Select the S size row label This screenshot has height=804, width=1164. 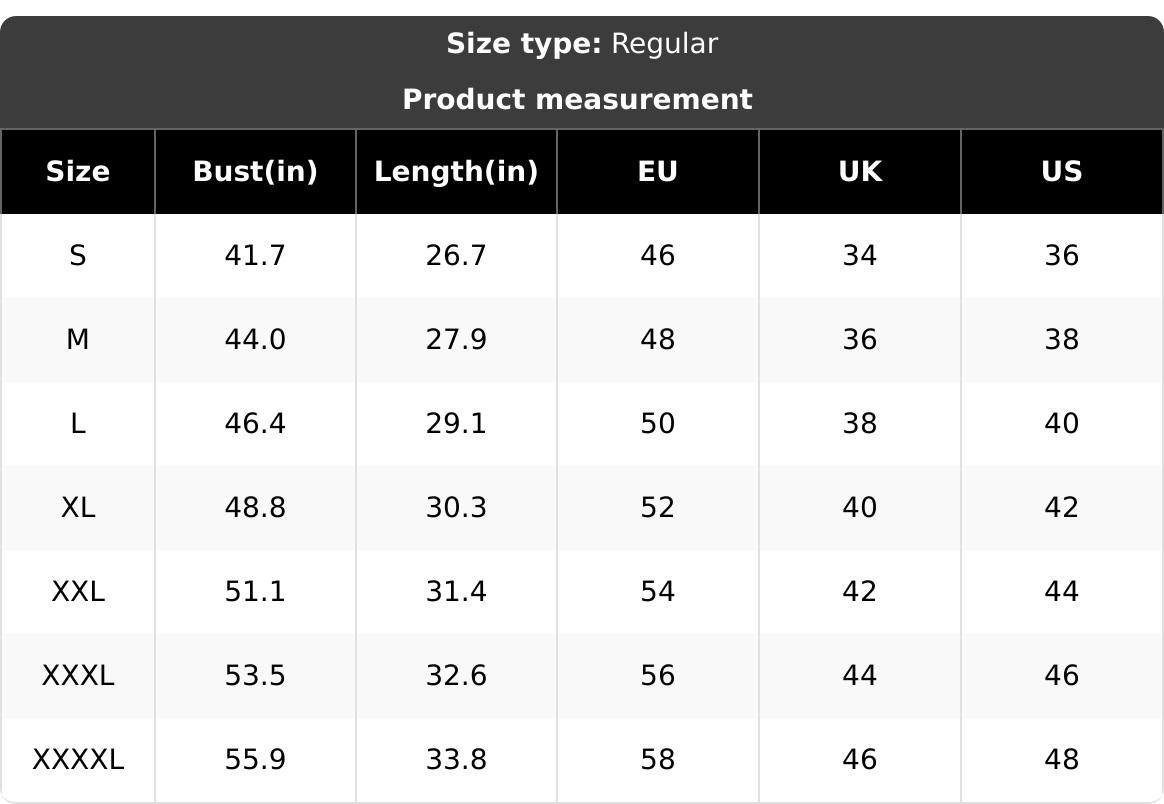click(x=78, y=255)
